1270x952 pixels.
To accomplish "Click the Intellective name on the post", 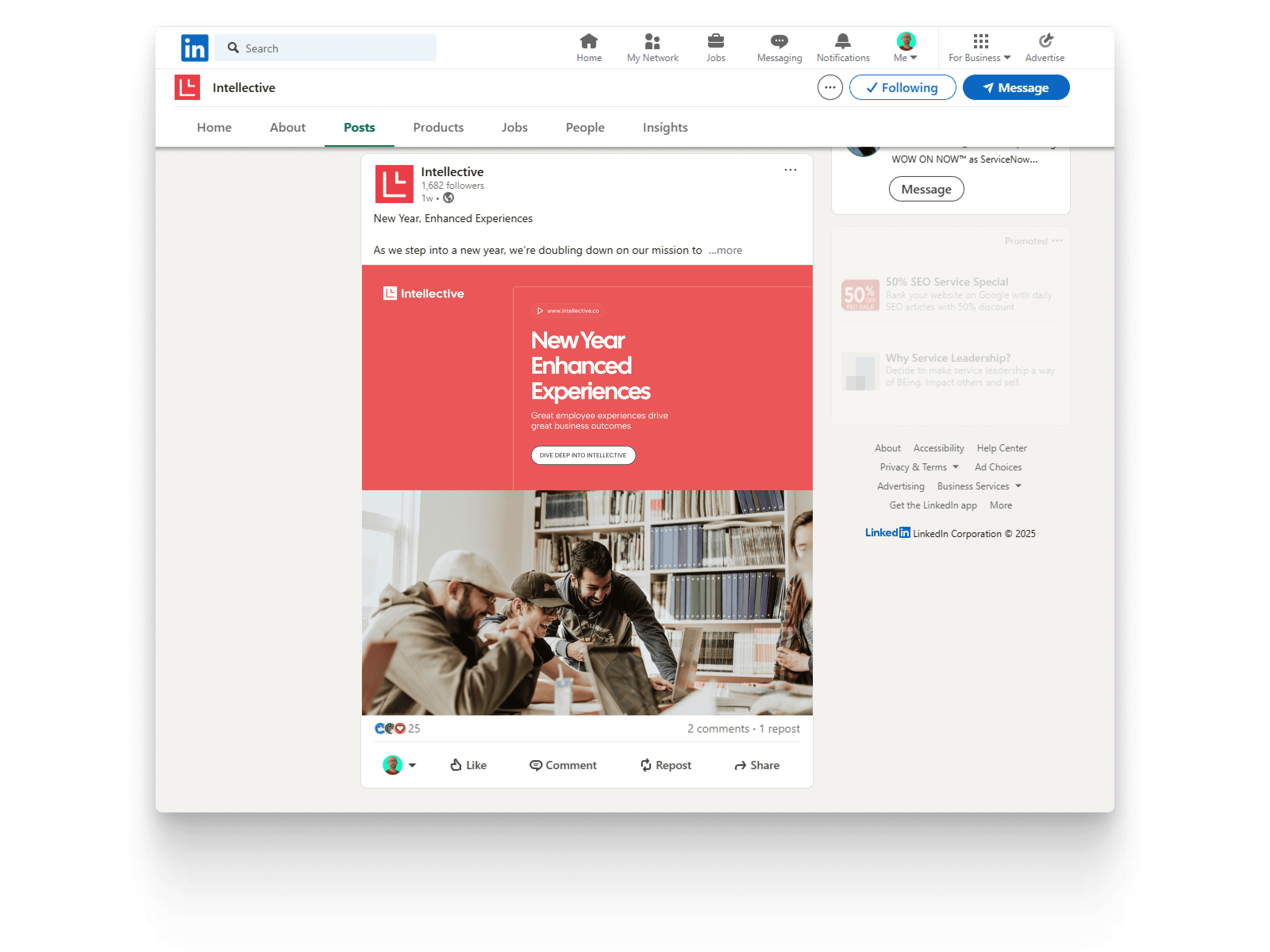I will click(x=452, y=172).
